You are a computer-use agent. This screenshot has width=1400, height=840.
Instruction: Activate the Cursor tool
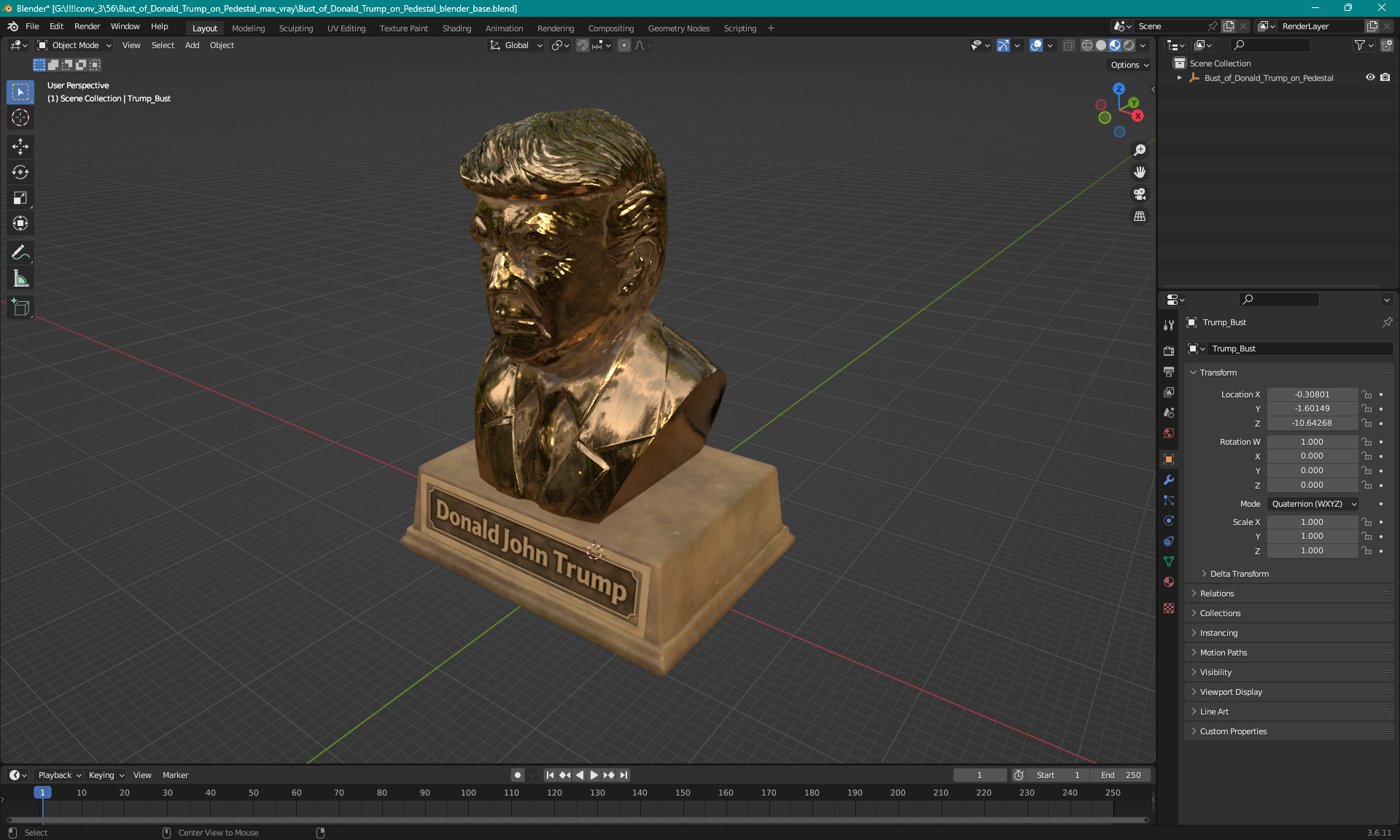20,117
